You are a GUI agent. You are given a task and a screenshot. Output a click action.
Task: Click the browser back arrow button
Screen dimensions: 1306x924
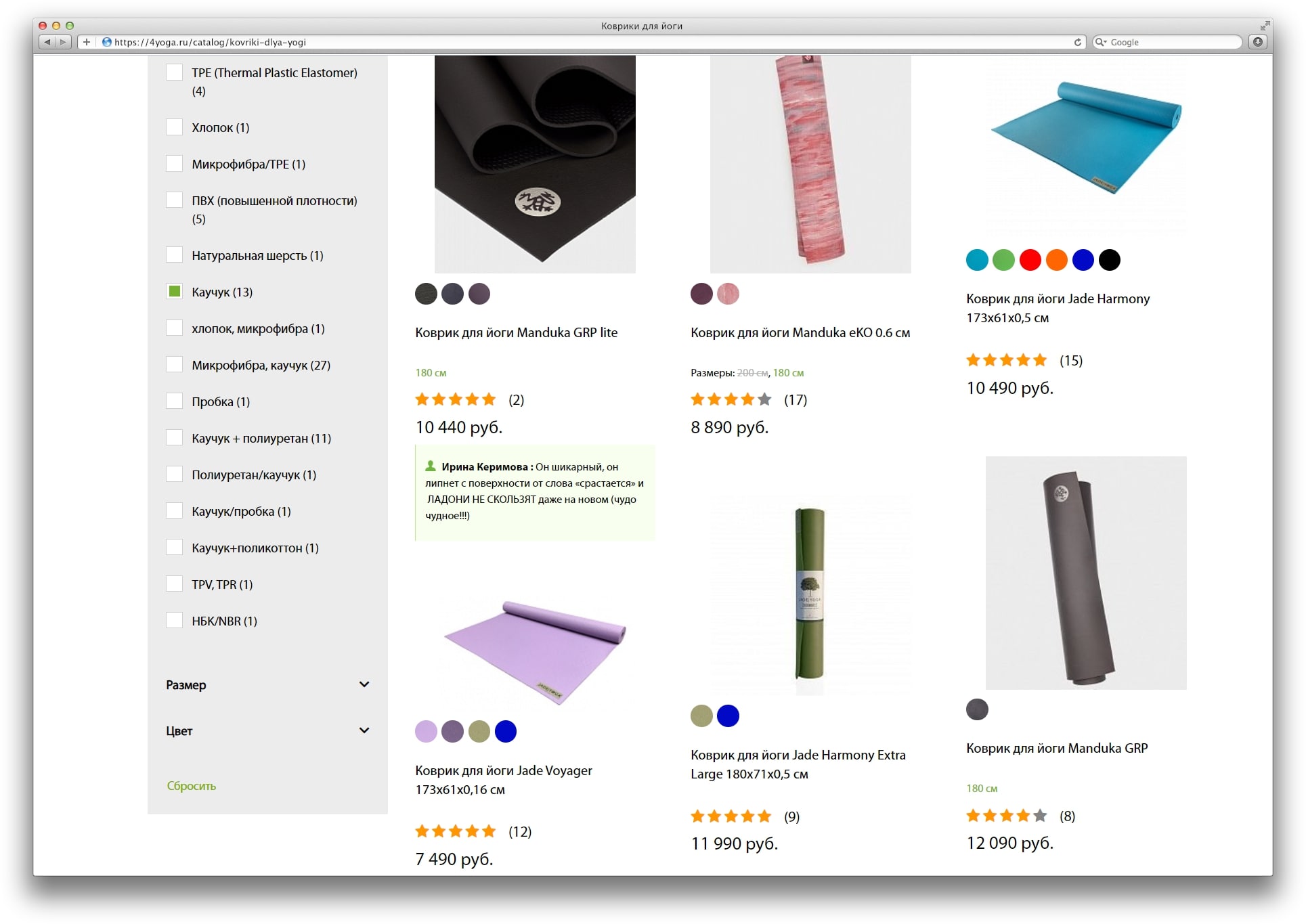coord(47,42)
